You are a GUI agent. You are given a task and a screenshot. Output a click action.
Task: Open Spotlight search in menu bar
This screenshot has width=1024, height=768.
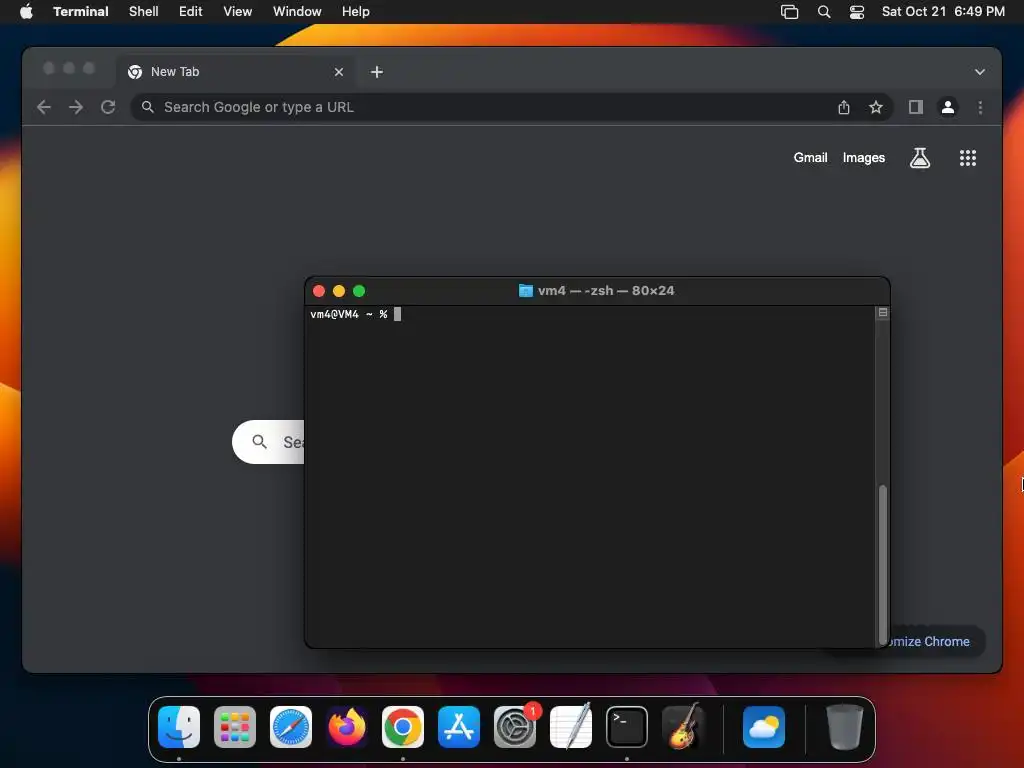click(x=824, y=11)
